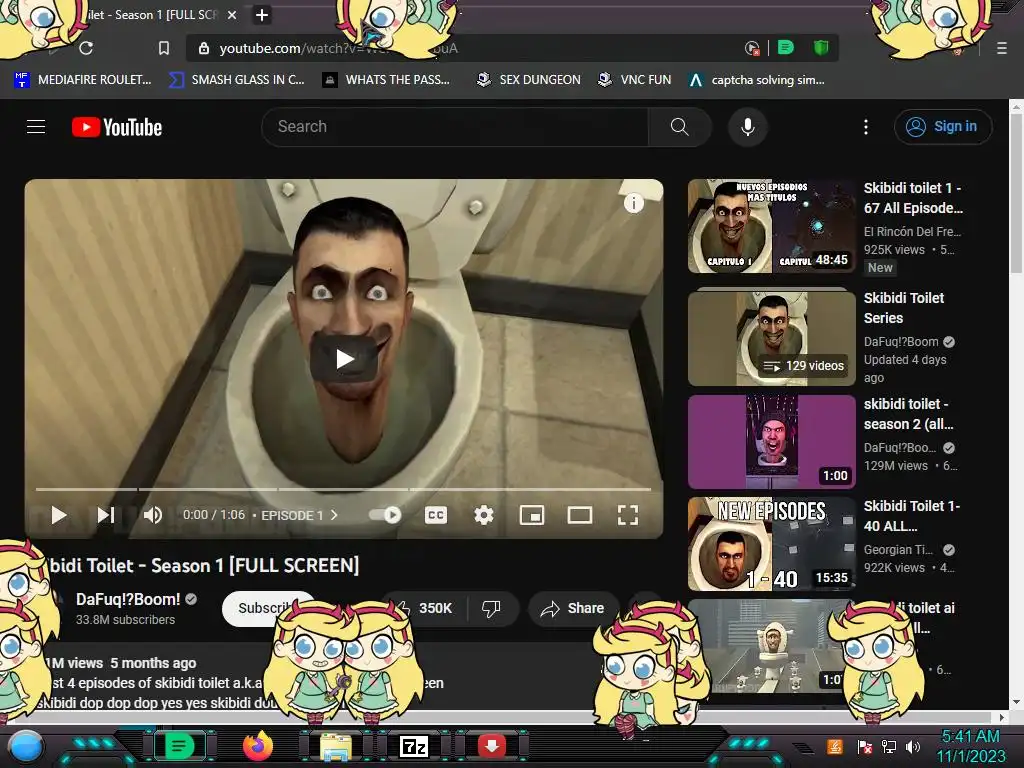The width and height of the screenshot is (1024, 768).
Task: Open the YouTube three-dot settings menu
Action: (866, 127)
